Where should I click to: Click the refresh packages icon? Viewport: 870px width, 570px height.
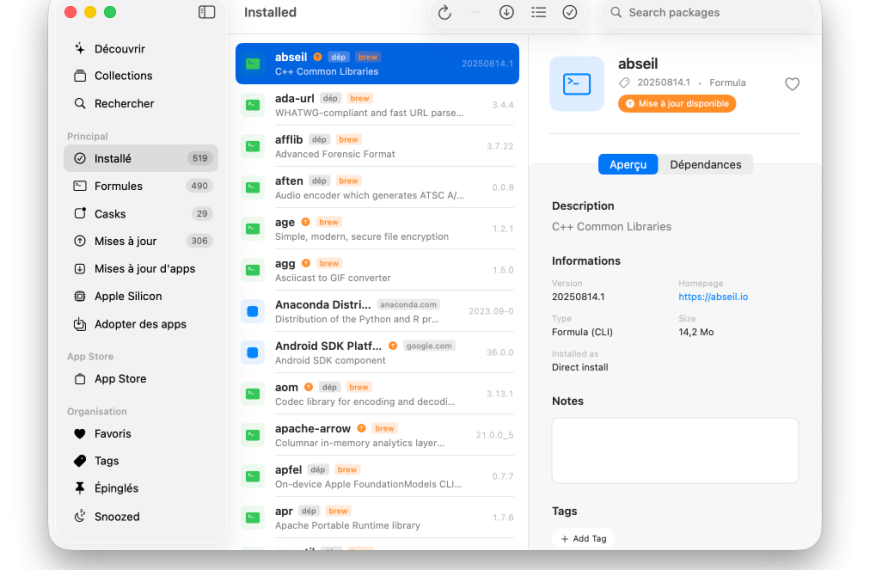point(444,12)
